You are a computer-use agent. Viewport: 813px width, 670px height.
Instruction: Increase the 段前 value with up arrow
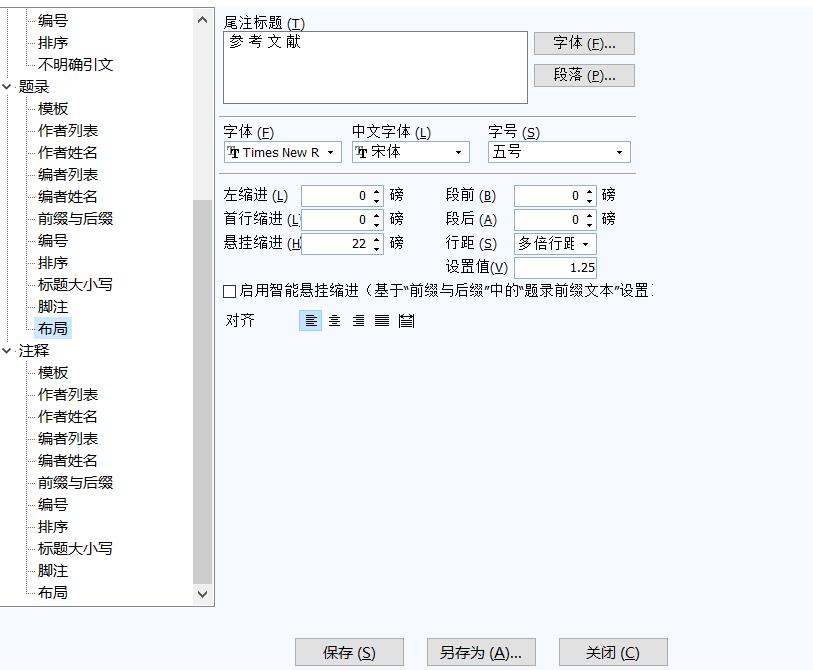[x=590, y=191]
